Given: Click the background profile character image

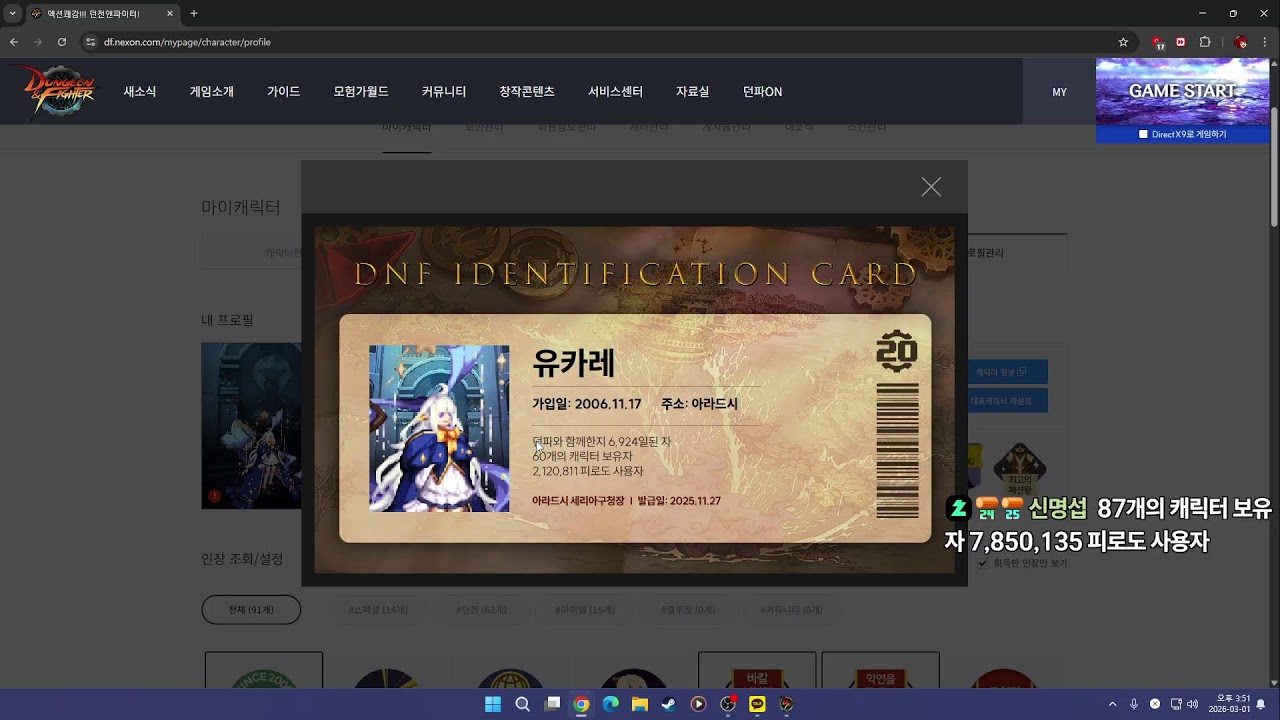Looking at the screenshot, I should point(251,426).
